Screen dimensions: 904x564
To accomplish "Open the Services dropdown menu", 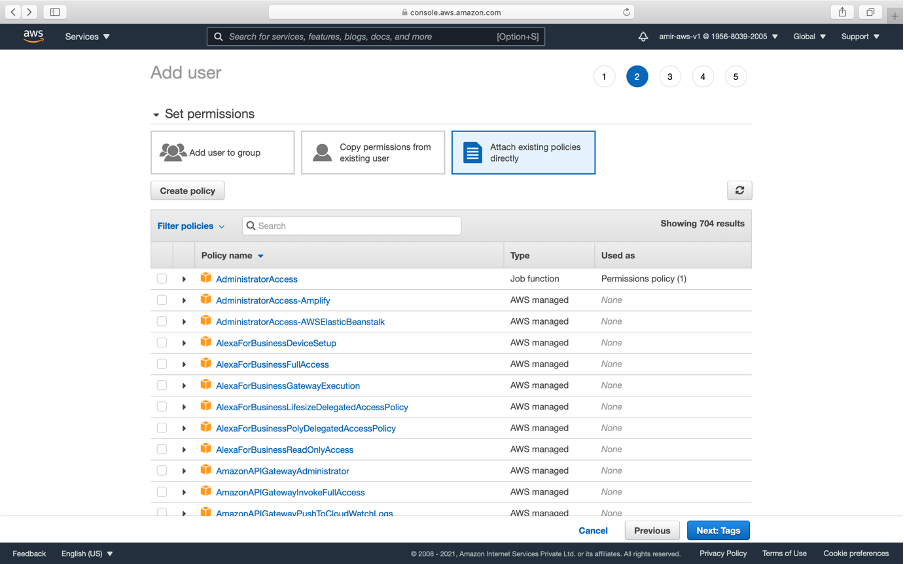I will (x=87, y=36).
